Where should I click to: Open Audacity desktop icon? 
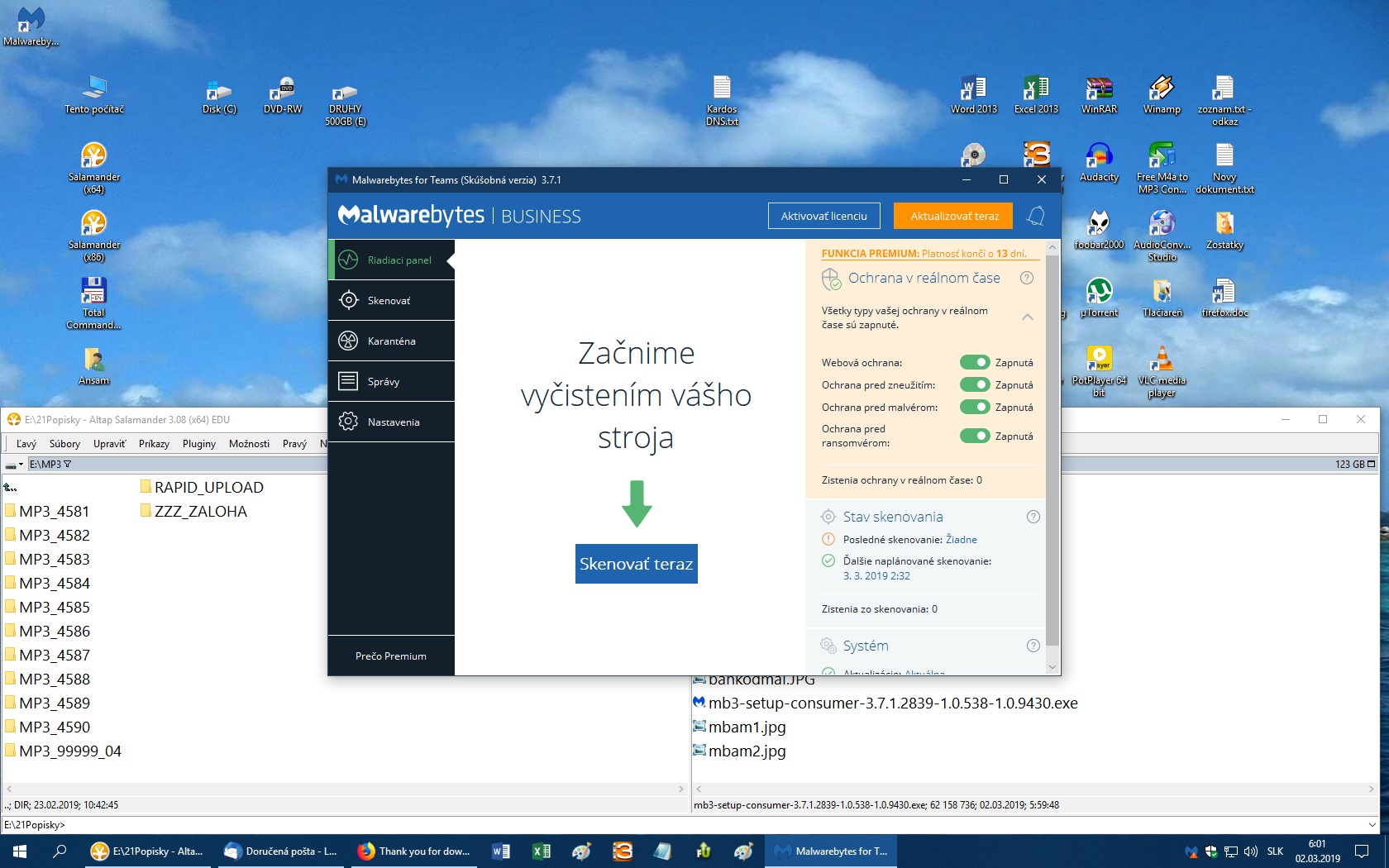[1099, 162]
